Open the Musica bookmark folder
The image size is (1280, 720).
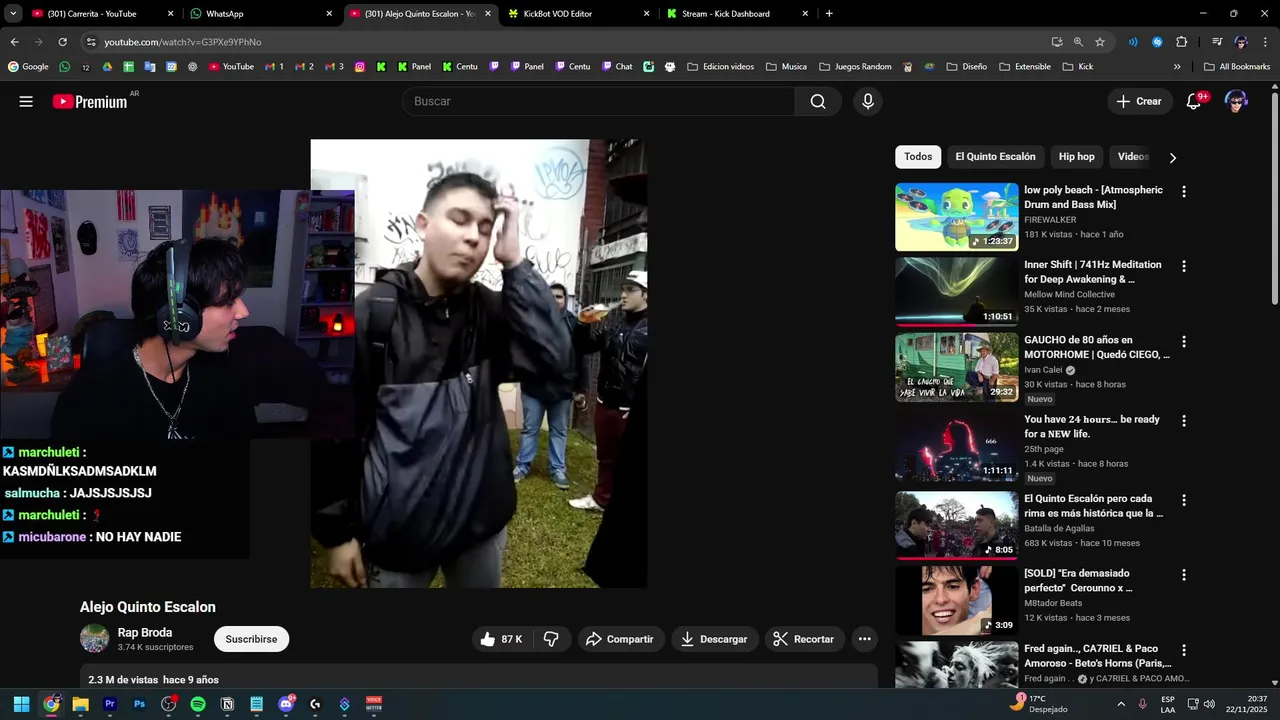point(786,67)
